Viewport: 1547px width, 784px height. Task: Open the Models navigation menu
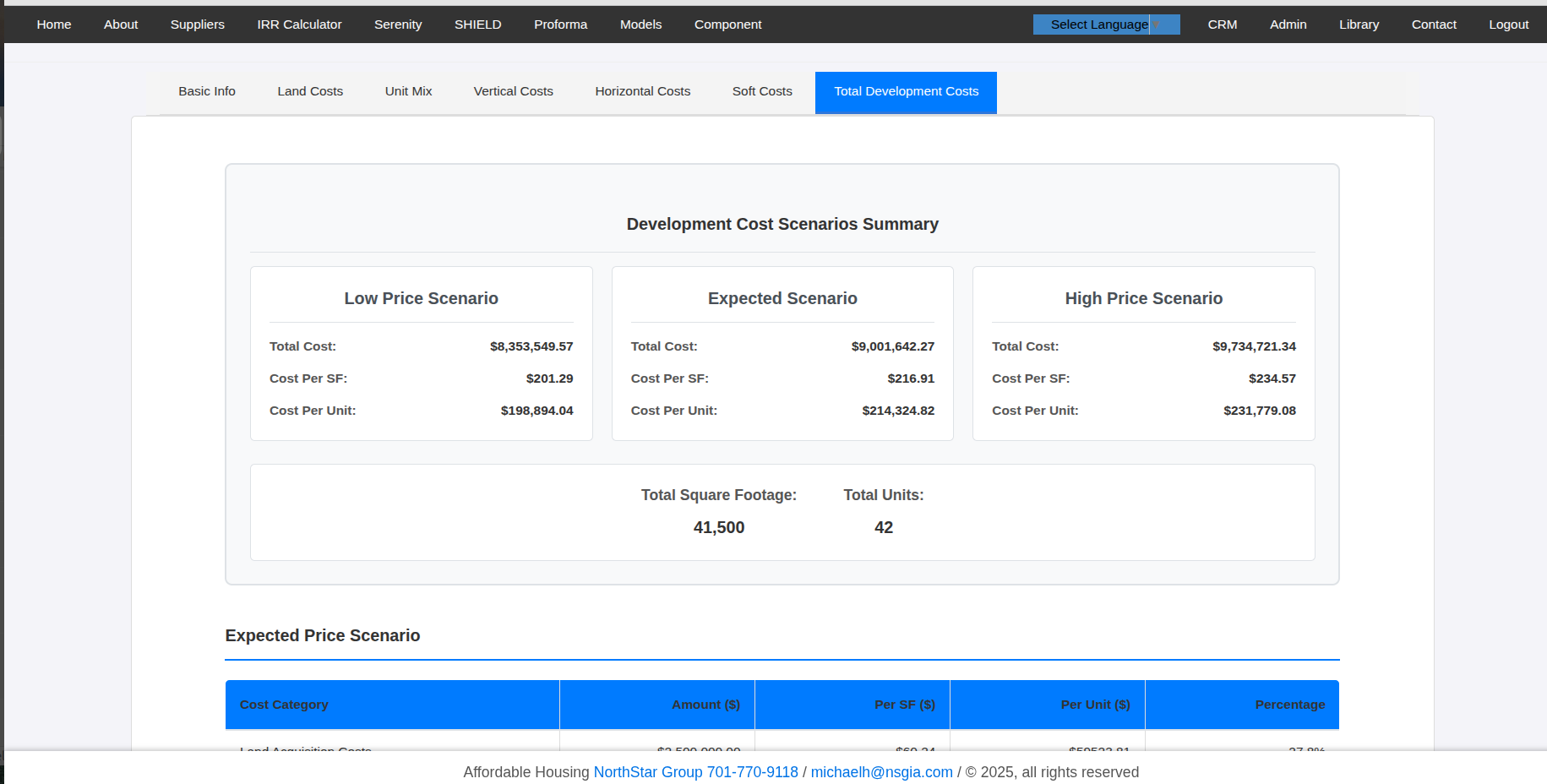tap(640, 24)
